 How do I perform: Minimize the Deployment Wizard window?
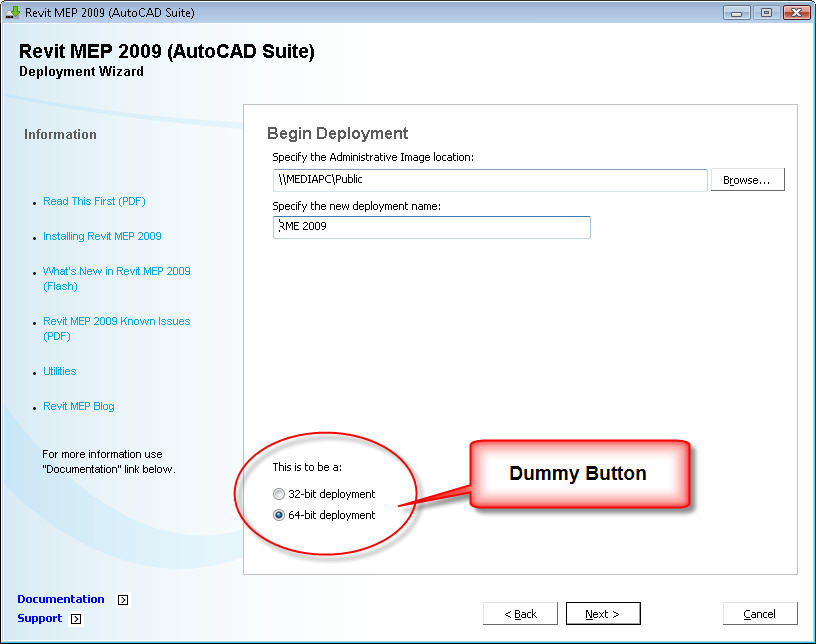(x=736, y=12)
